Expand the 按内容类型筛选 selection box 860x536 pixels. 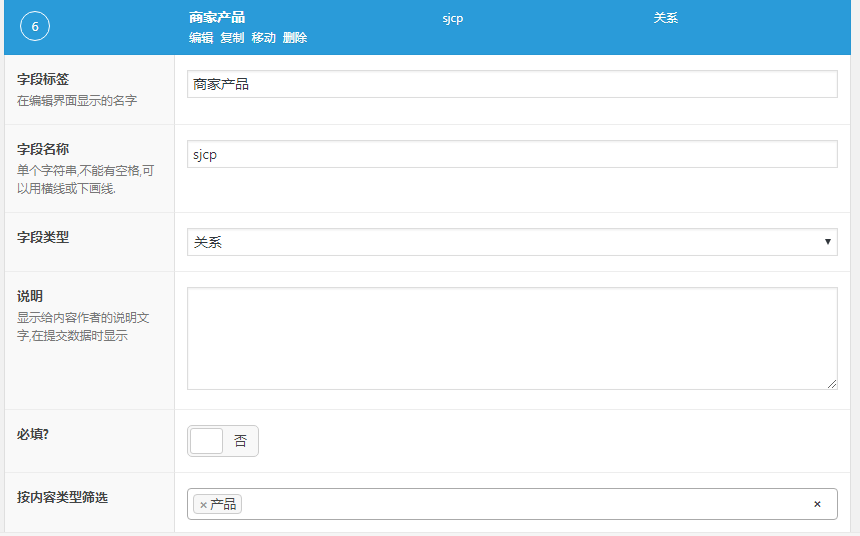[x=520, y=504]
